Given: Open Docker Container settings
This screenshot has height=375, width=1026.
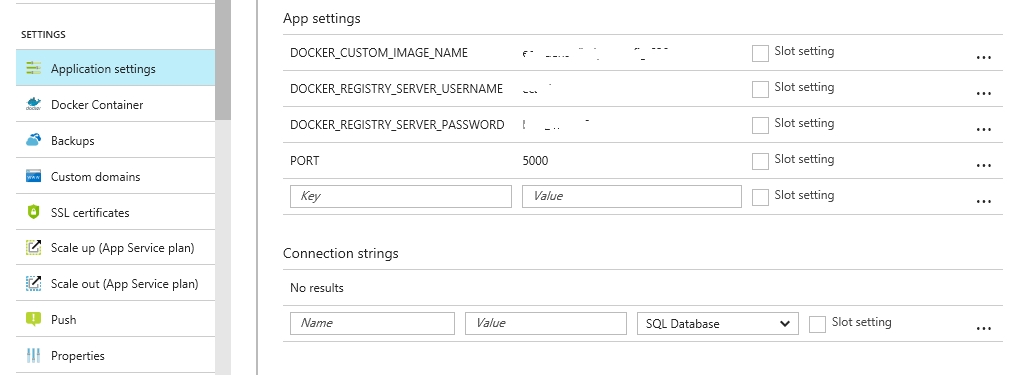Looking at the screenshot, I should tap(115, 104).
